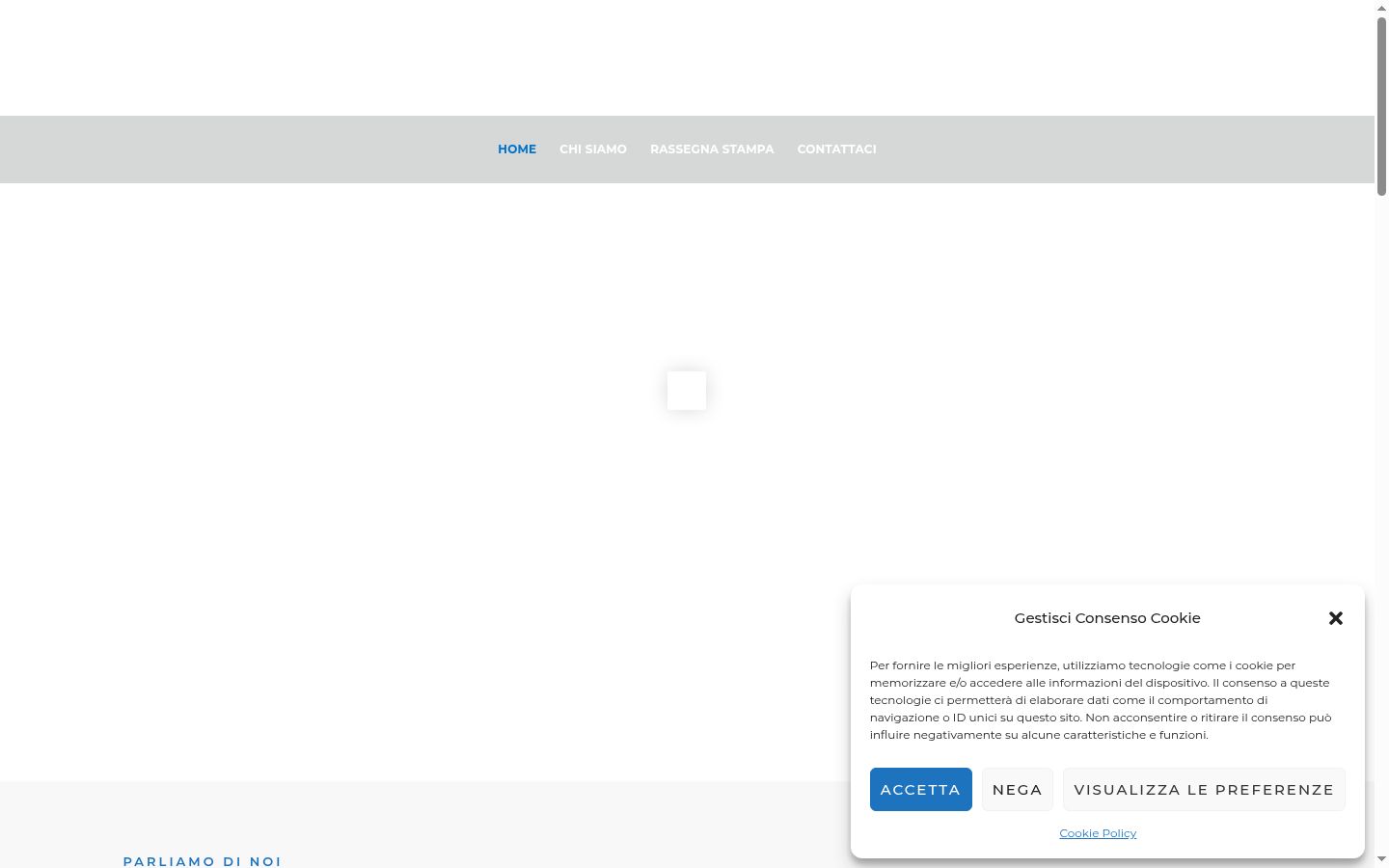Follow the Cookie Policy link

[1098, 833]
